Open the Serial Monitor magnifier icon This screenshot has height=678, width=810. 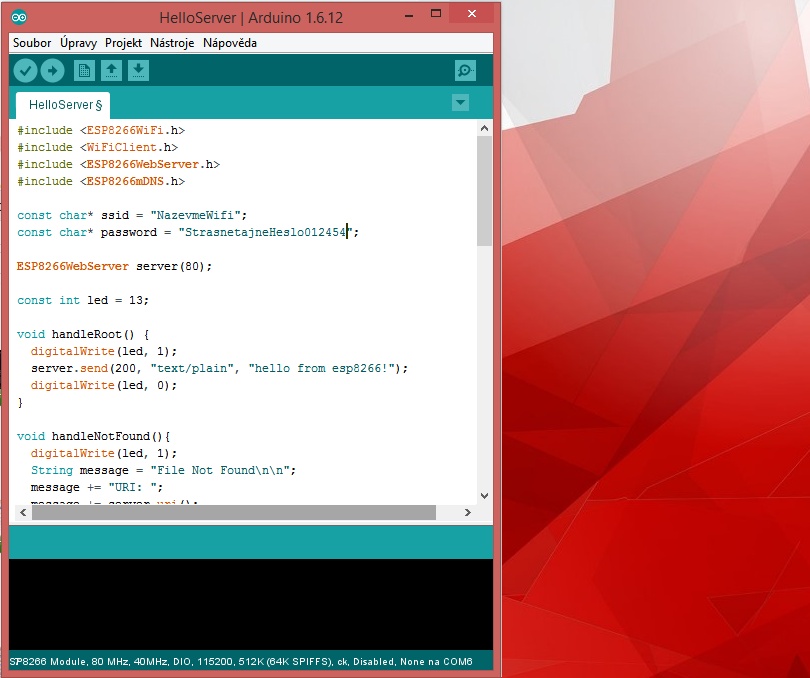(x=465, y=70)
